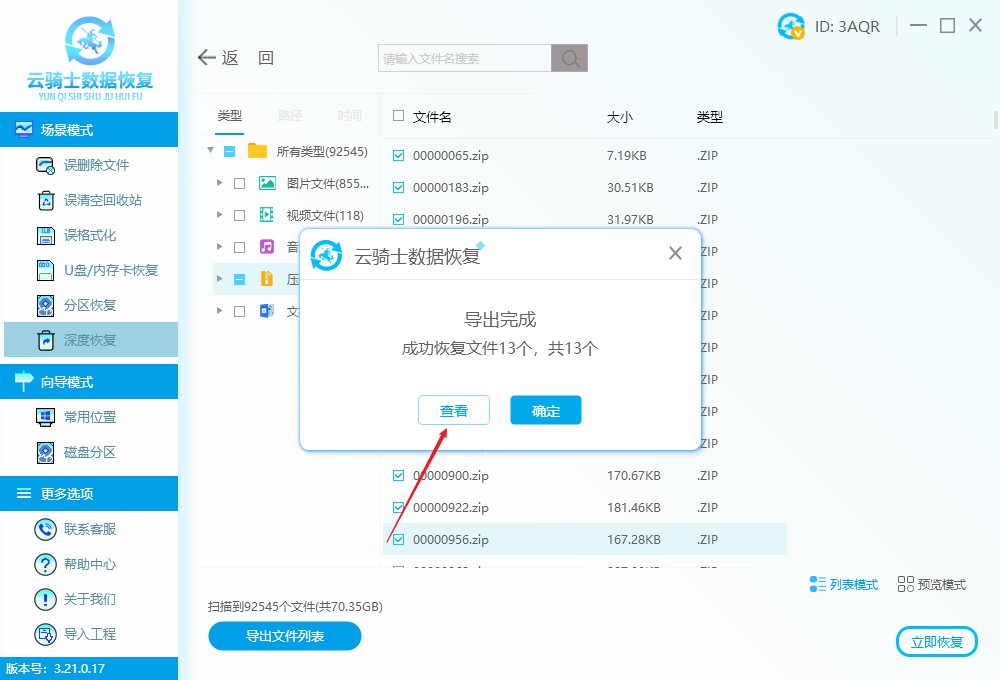Switch to 路径 tab
Image resolution: width=1000 pixels, height=680 pixels.
290,116
